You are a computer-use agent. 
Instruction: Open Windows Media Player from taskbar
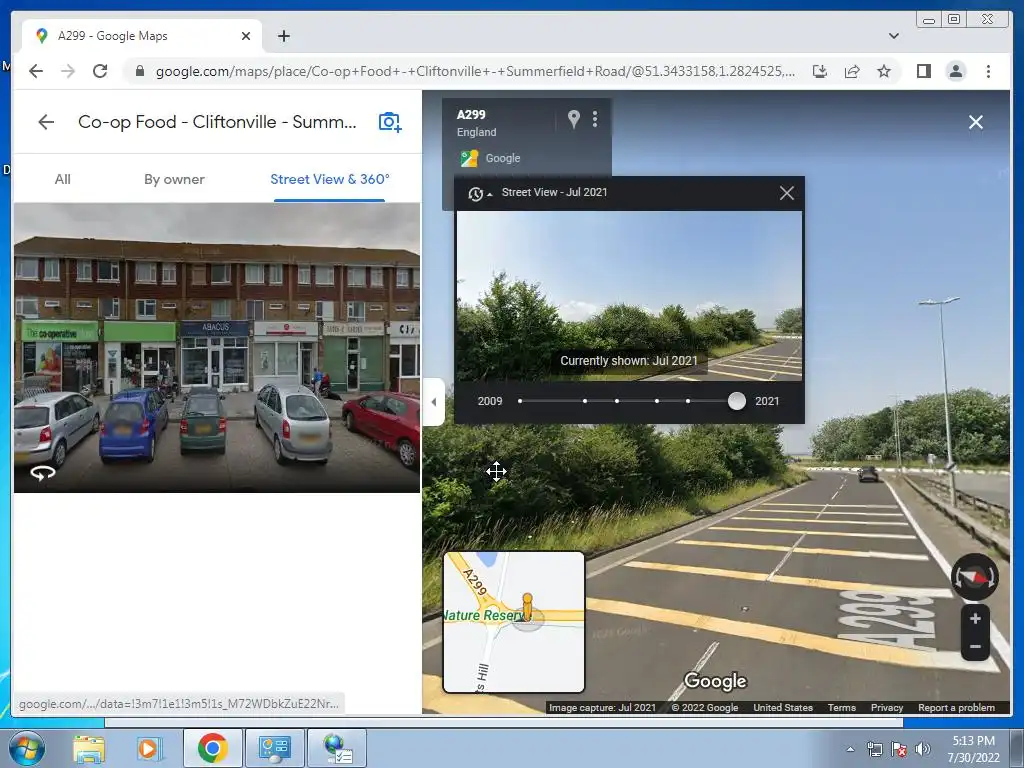tap(148, 748)
